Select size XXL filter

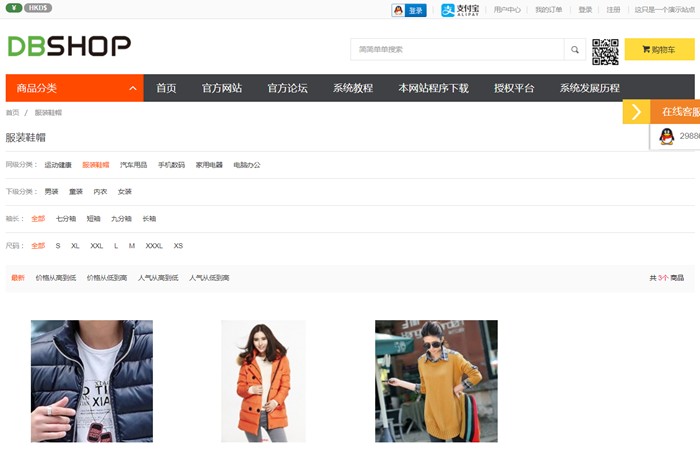tap(96, 246)
